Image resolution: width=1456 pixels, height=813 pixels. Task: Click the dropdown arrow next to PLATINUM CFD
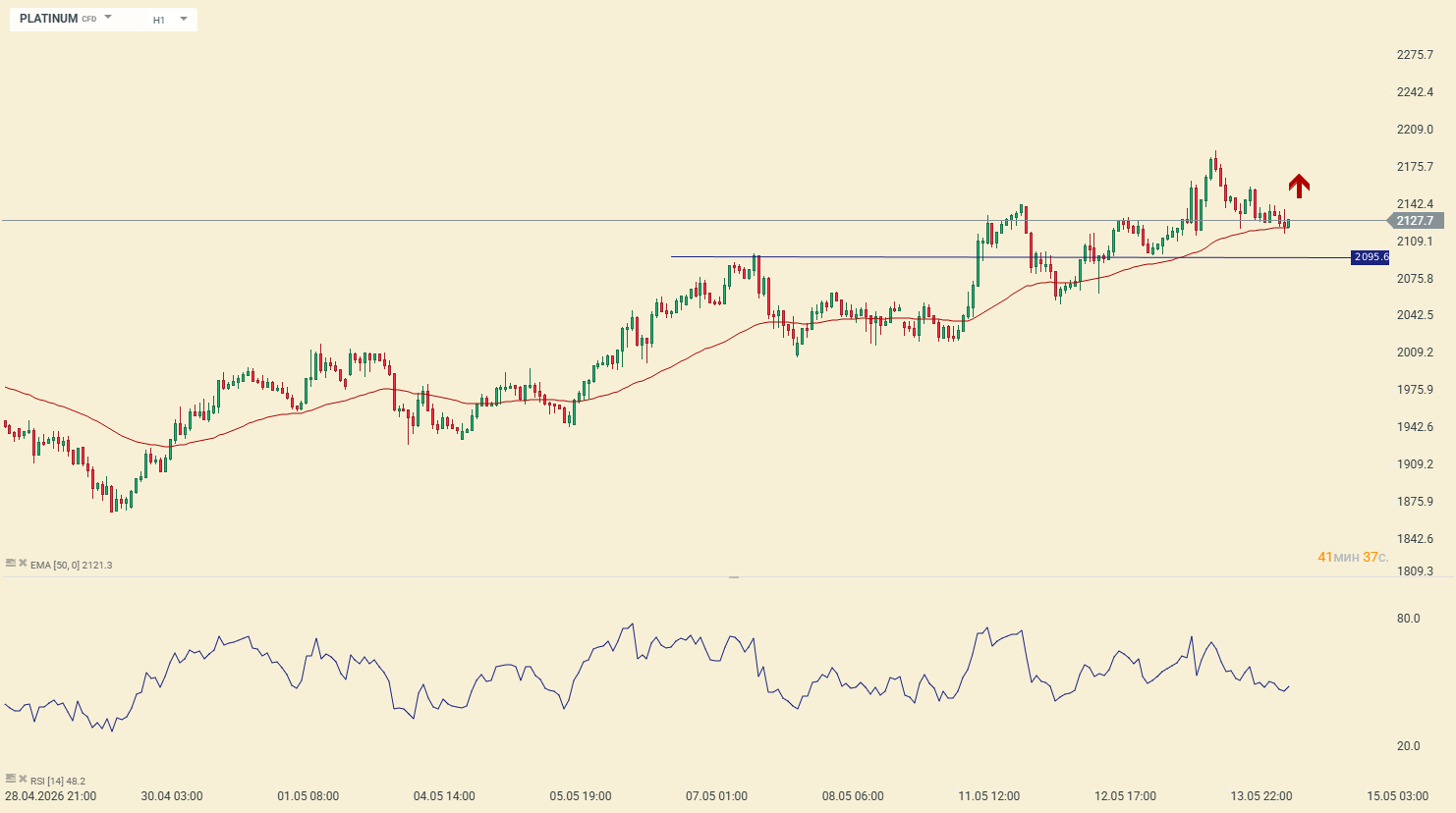108,18
